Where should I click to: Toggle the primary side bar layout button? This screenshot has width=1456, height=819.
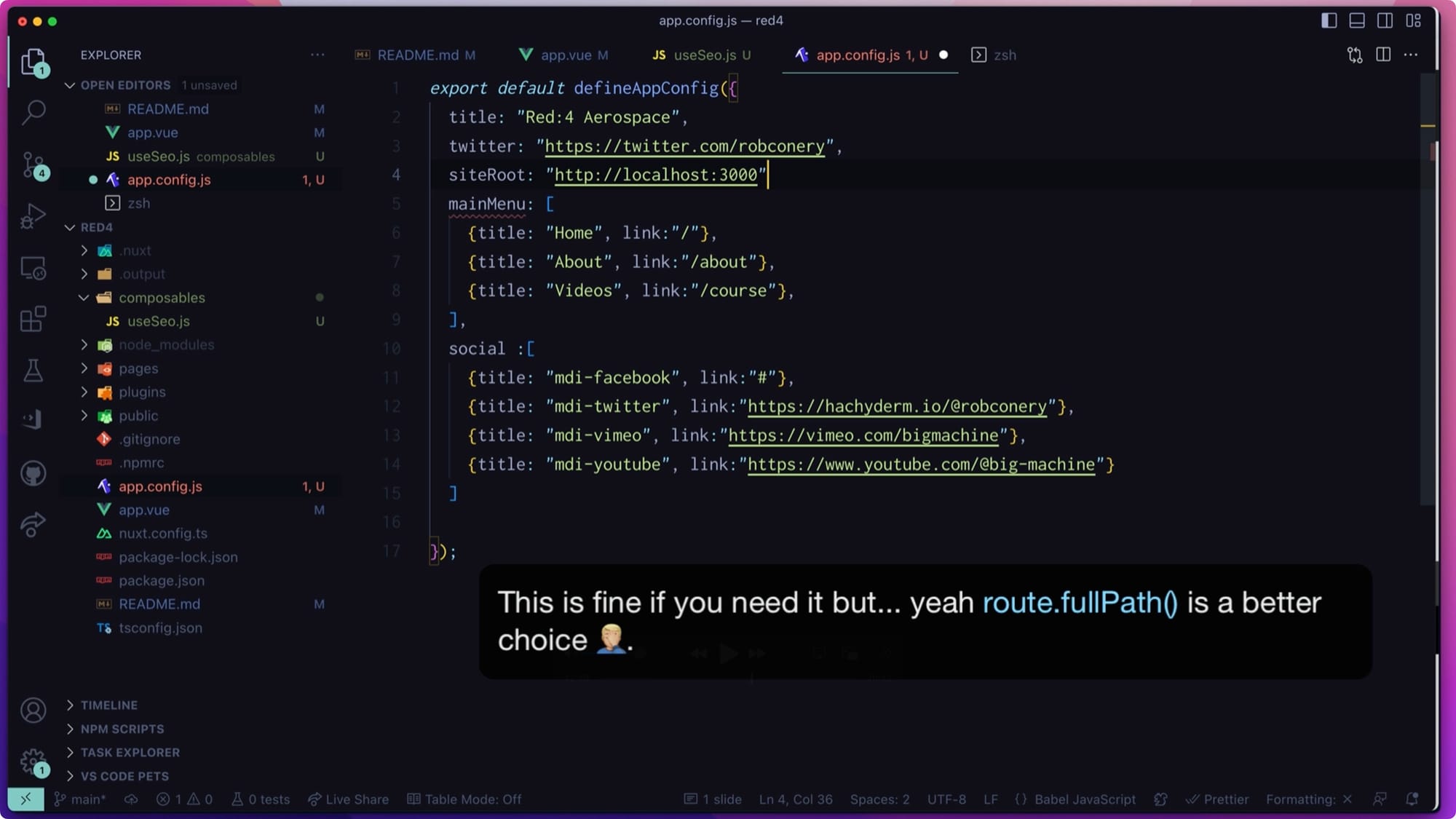[1329, 20]
